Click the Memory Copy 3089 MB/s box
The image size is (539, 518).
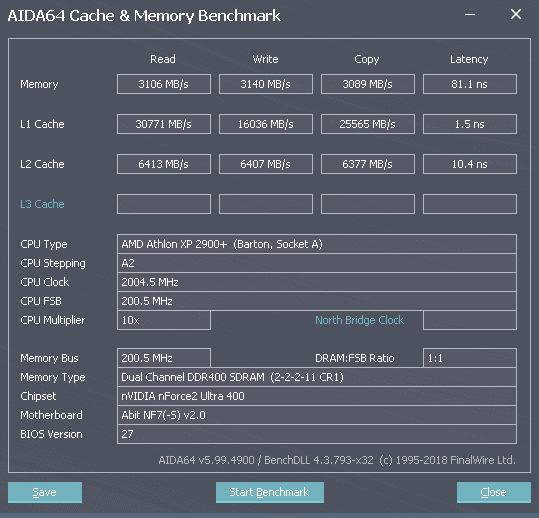(368, 84)
